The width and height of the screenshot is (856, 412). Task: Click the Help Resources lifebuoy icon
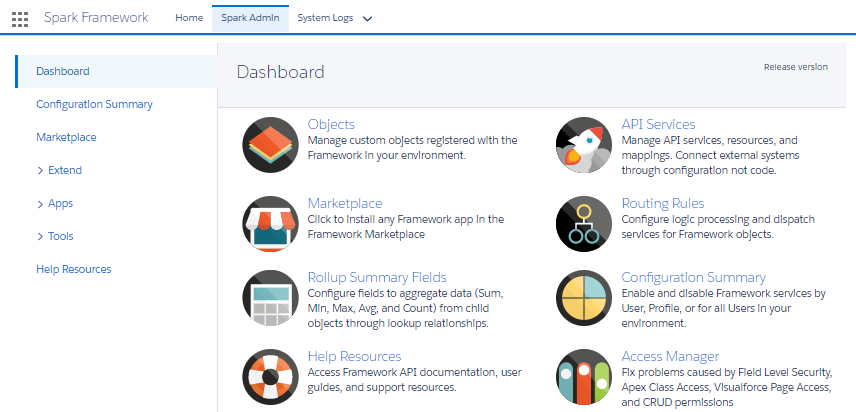pos(270,377)
